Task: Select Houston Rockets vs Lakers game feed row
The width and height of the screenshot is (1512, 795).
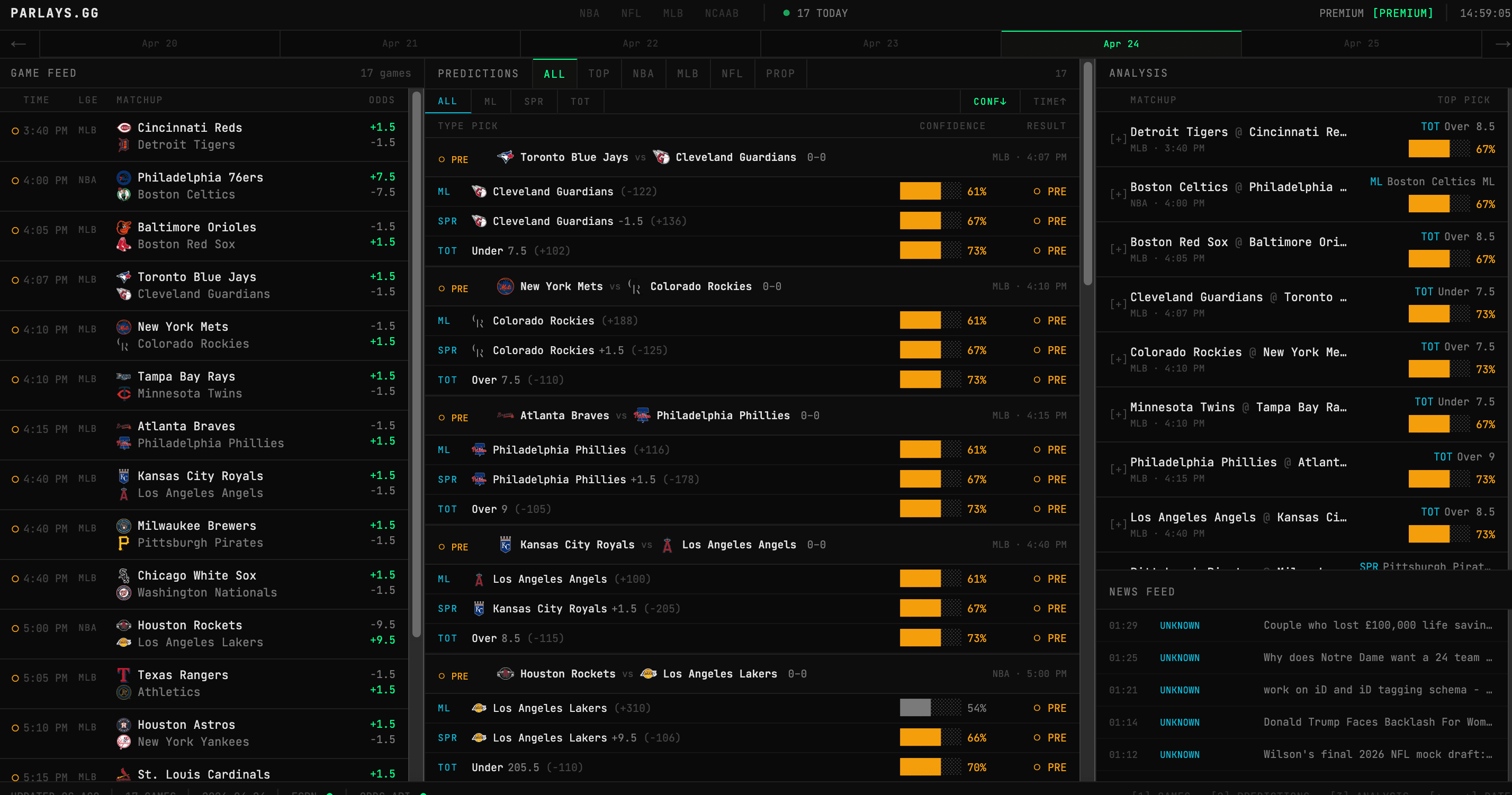Action: [204, 634]
